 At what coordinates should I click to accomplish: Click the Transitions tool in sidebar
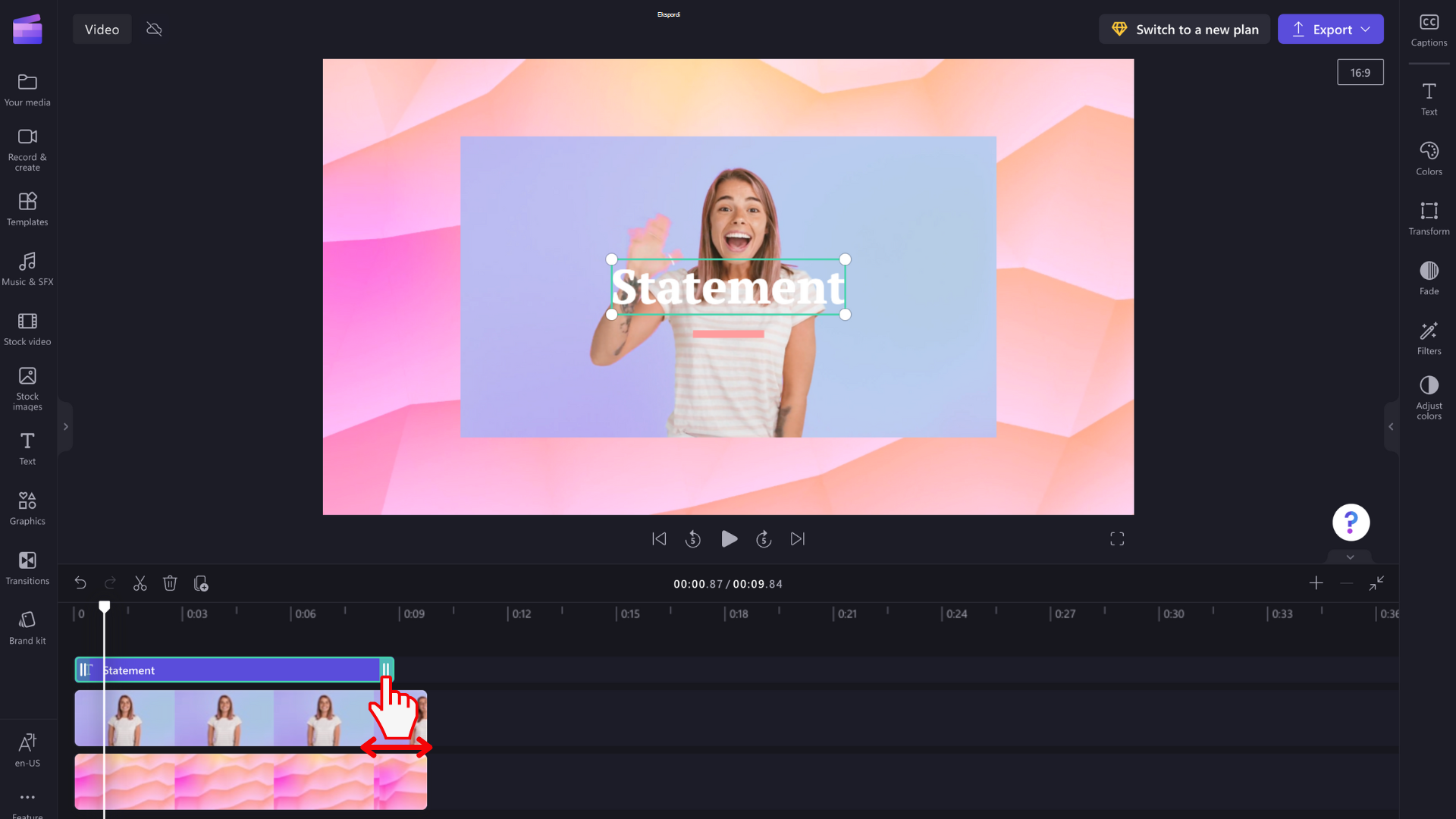pos(27,567)
